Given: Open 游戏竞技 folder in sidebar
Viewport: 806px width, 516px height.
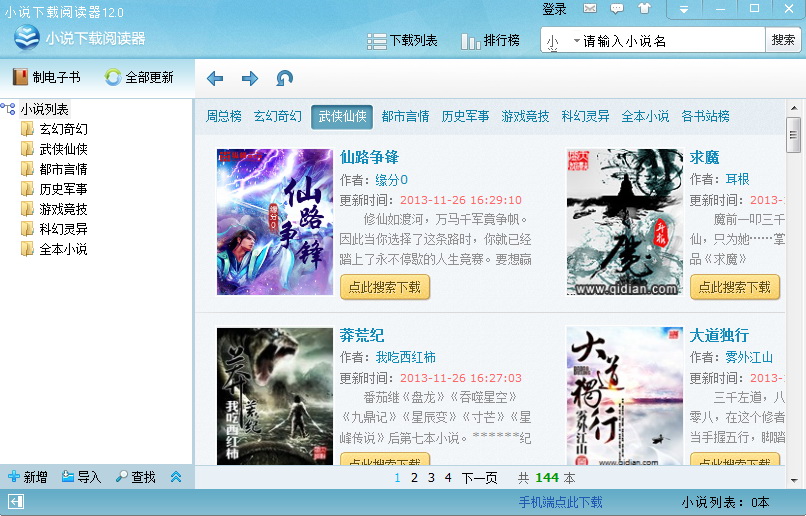Looking at the screenshot, I should point(63,209).
